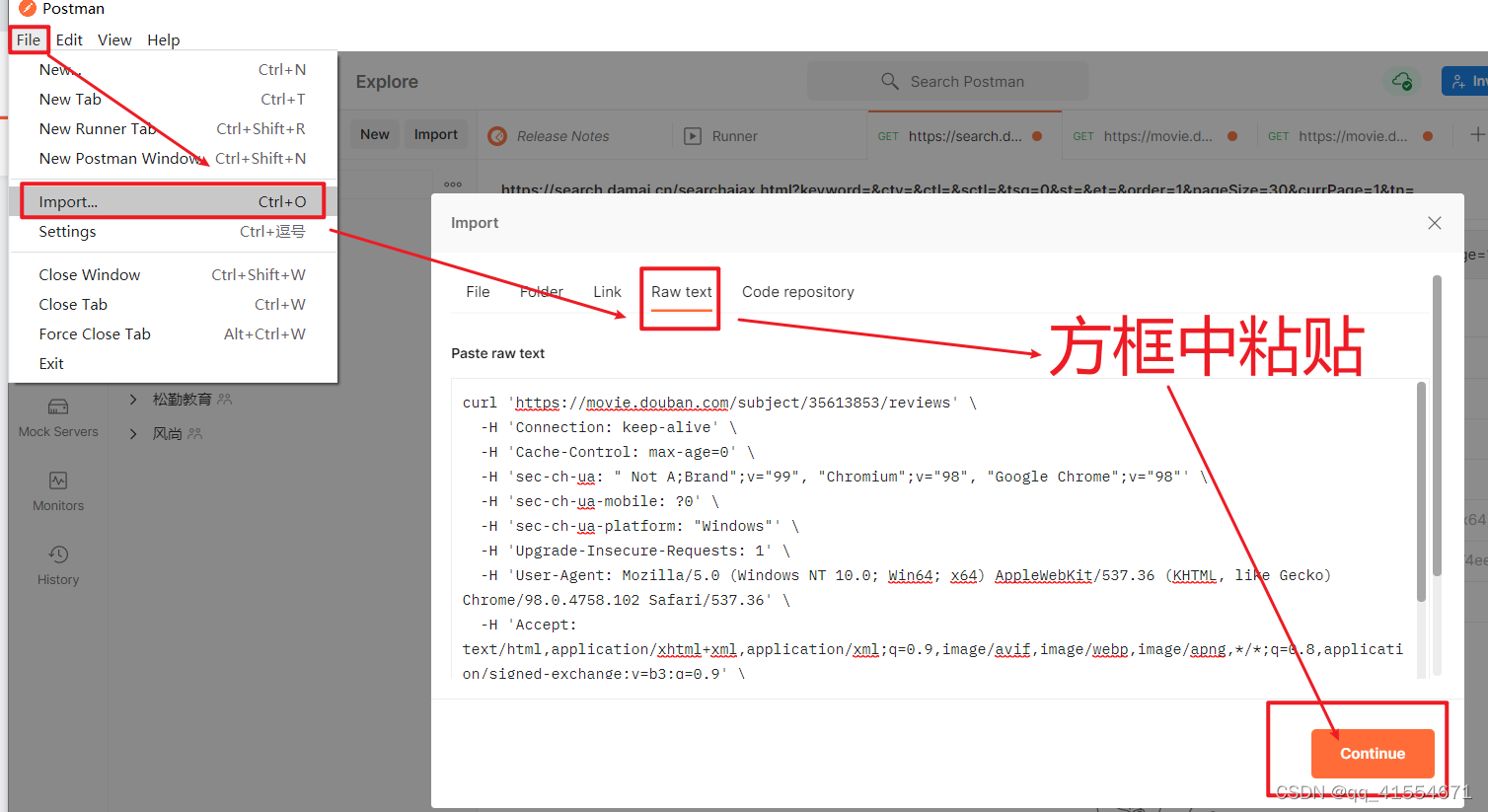This screenshot has height=812, width=1488.
Task: Click the cloud sync status icon
Action: (1401, 81)
